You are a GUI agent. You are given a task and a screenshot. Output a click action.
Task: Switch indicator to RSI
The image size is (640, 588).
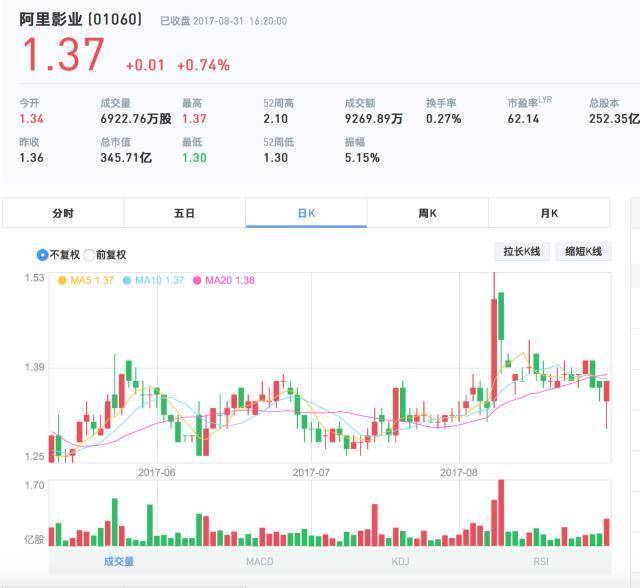[x=541, y=561]
